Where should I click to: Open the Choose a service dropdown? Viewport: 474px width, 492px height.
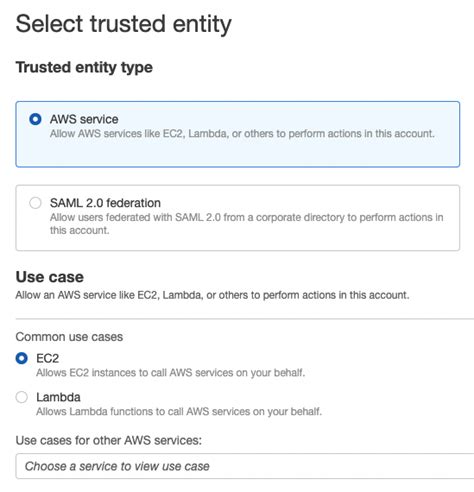click(x=245, y=466)
